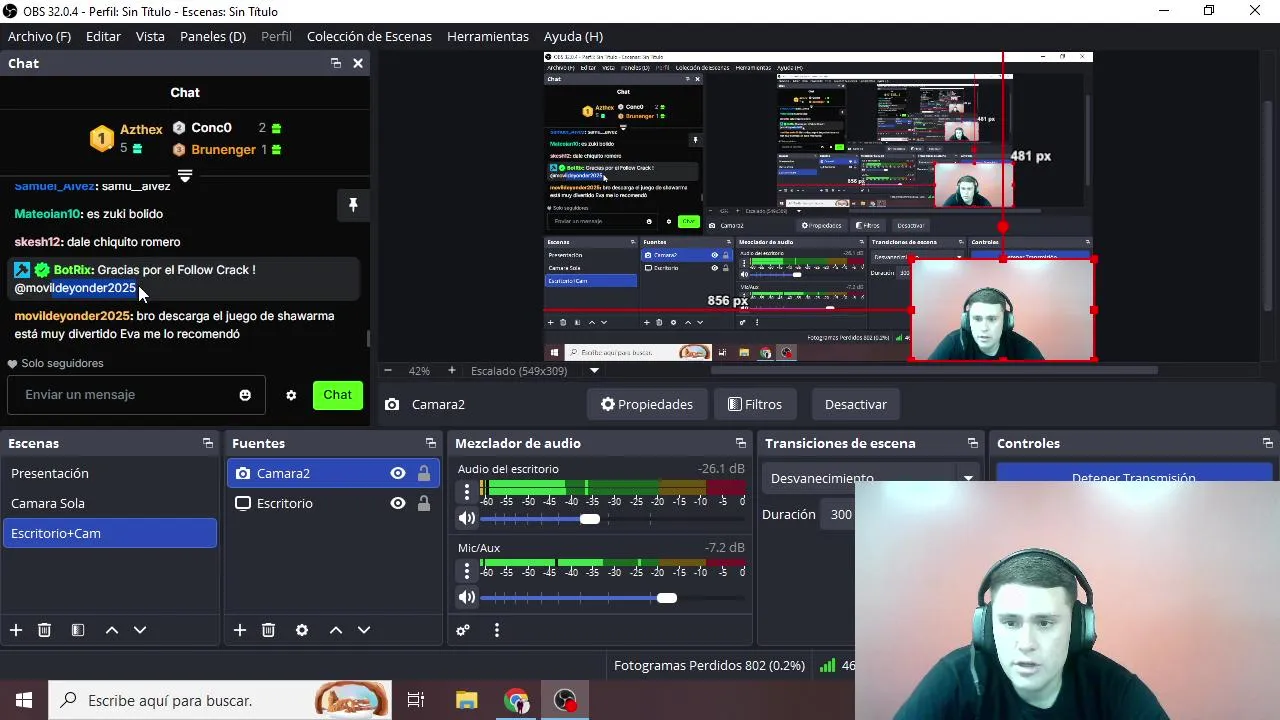Float the Mezclador de audio dock
This screenshot has height=720, width=1280.
tap(741, 443)
